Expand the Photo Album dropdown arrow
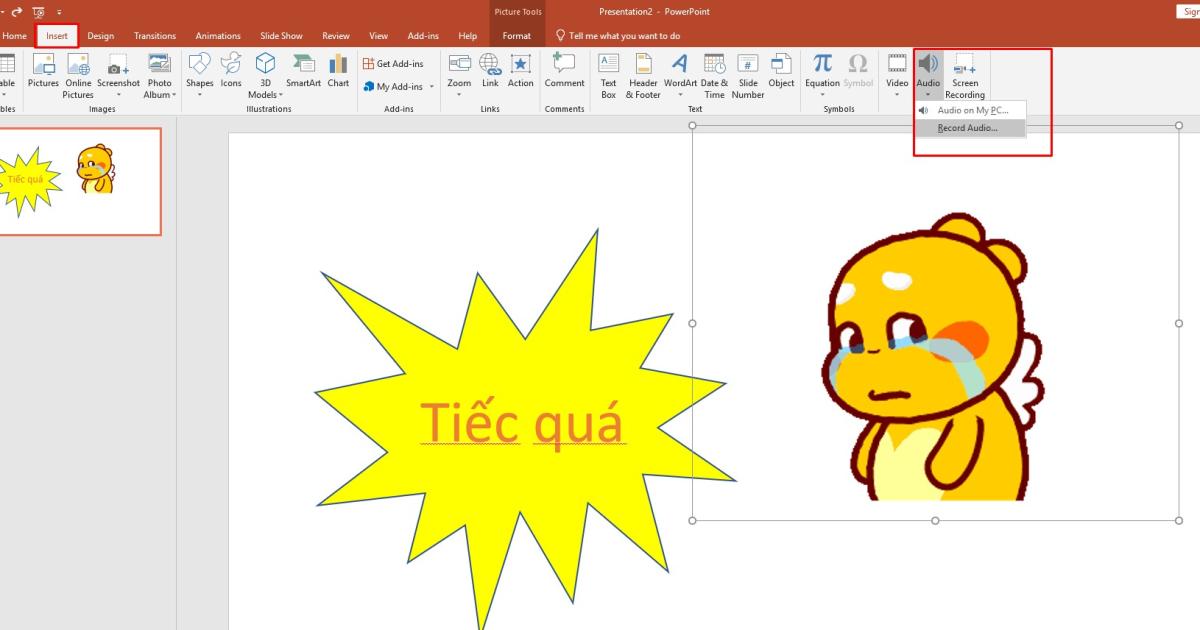The image size is (1200, 630). pyautogui.click(x=175, y=95)
